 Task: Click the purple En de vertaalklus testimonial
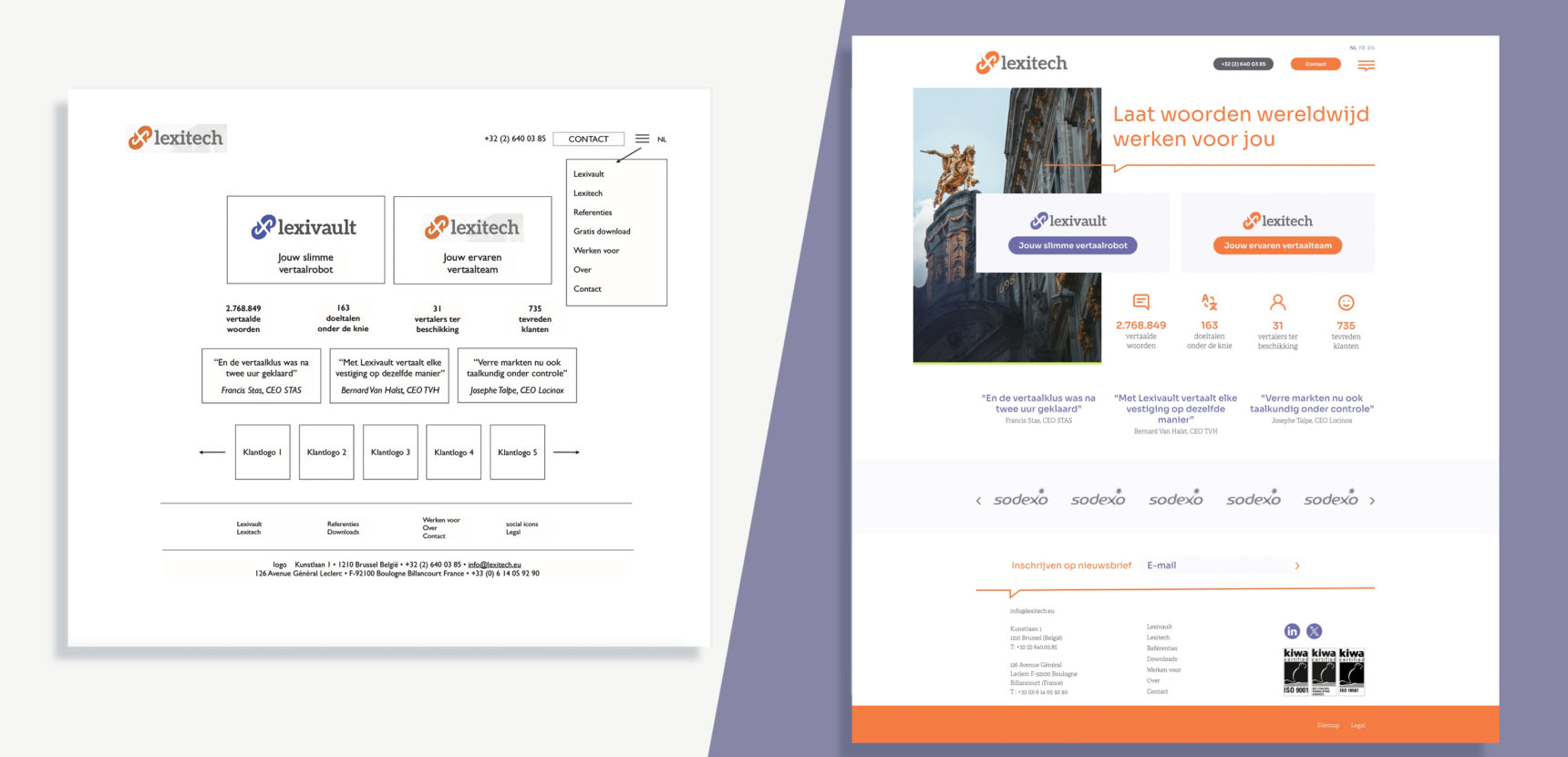point(1038,403)
